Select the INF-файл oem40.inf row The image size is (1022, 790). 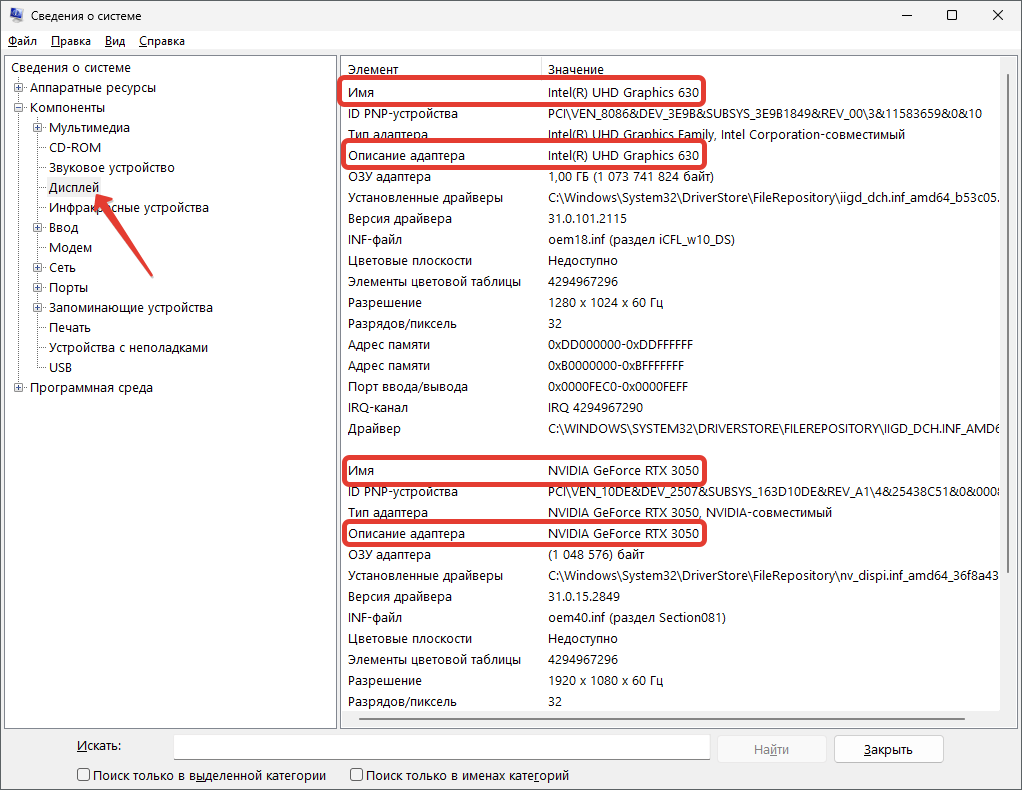coord(671,617)
